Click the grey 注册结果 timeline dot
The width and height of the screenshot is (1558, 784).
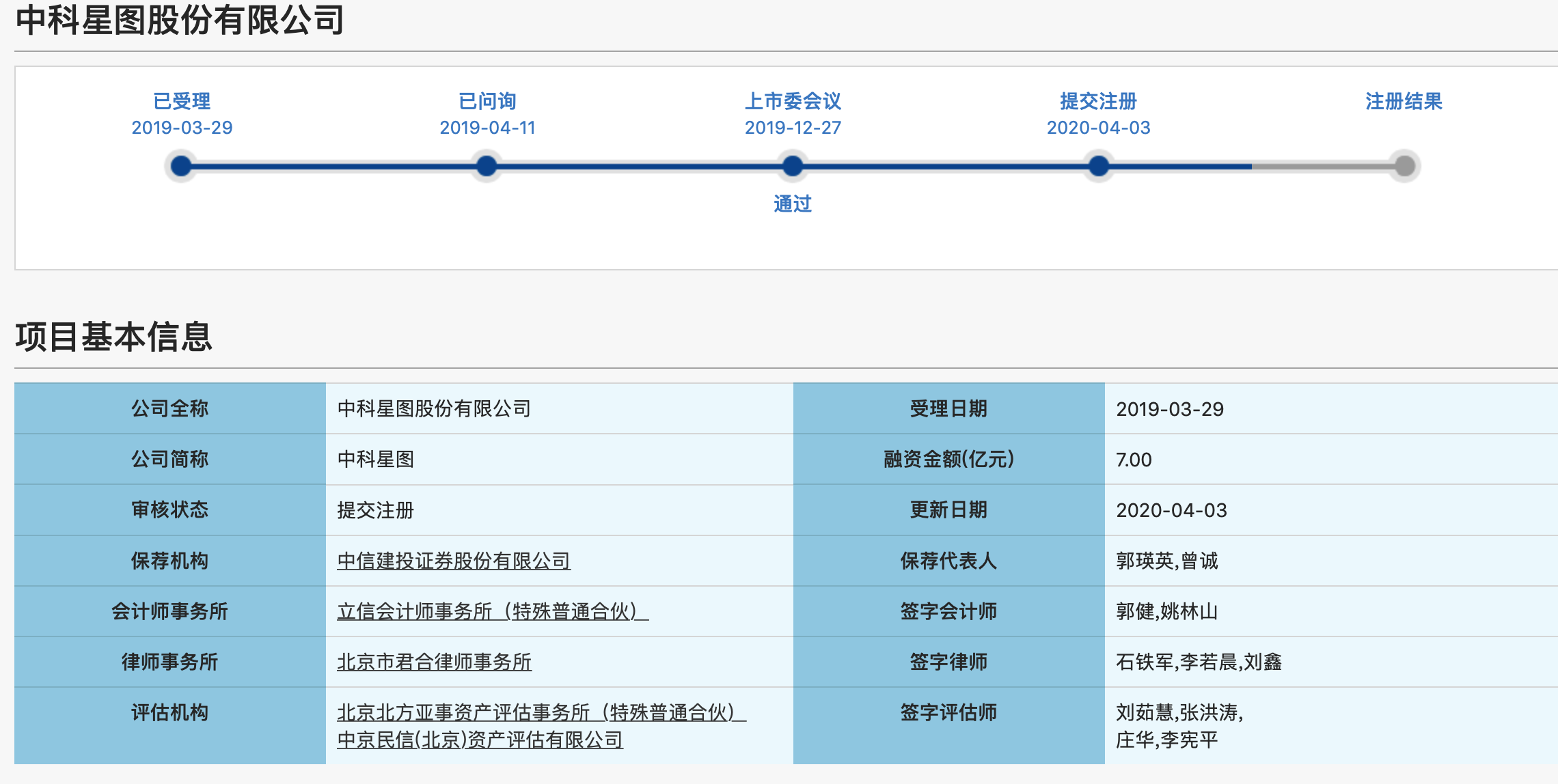coord(1405,166)
